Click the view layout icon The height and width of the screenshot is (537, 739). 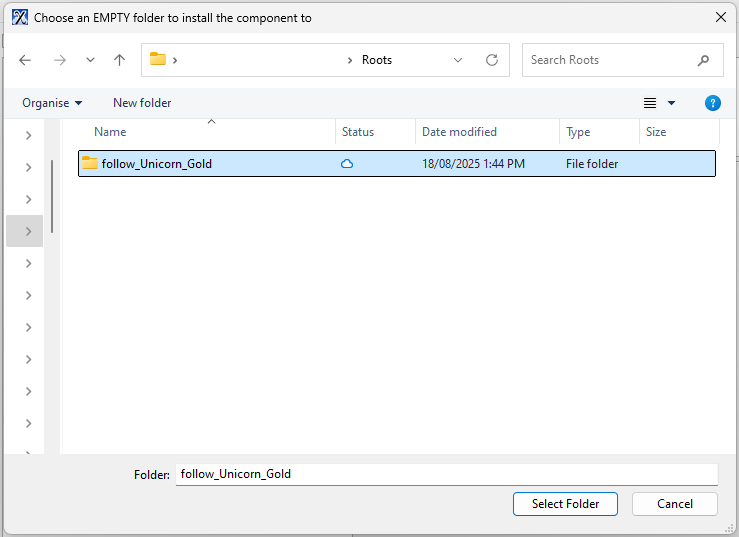[x=650, y=103]
